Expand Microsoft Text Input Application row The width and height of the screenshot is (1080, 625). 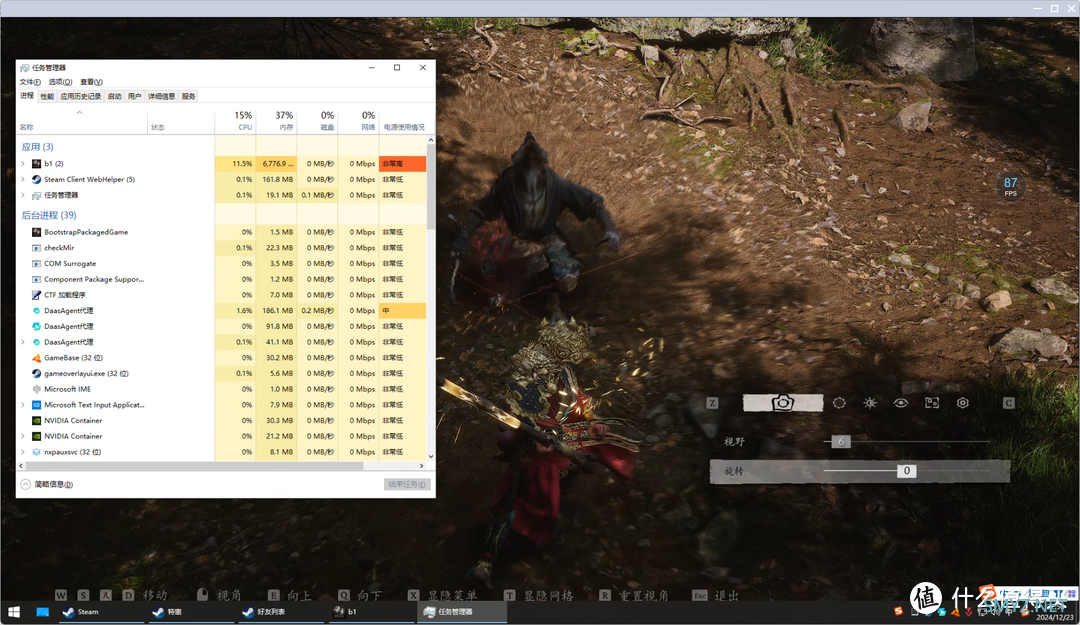(x=23, y=405)
